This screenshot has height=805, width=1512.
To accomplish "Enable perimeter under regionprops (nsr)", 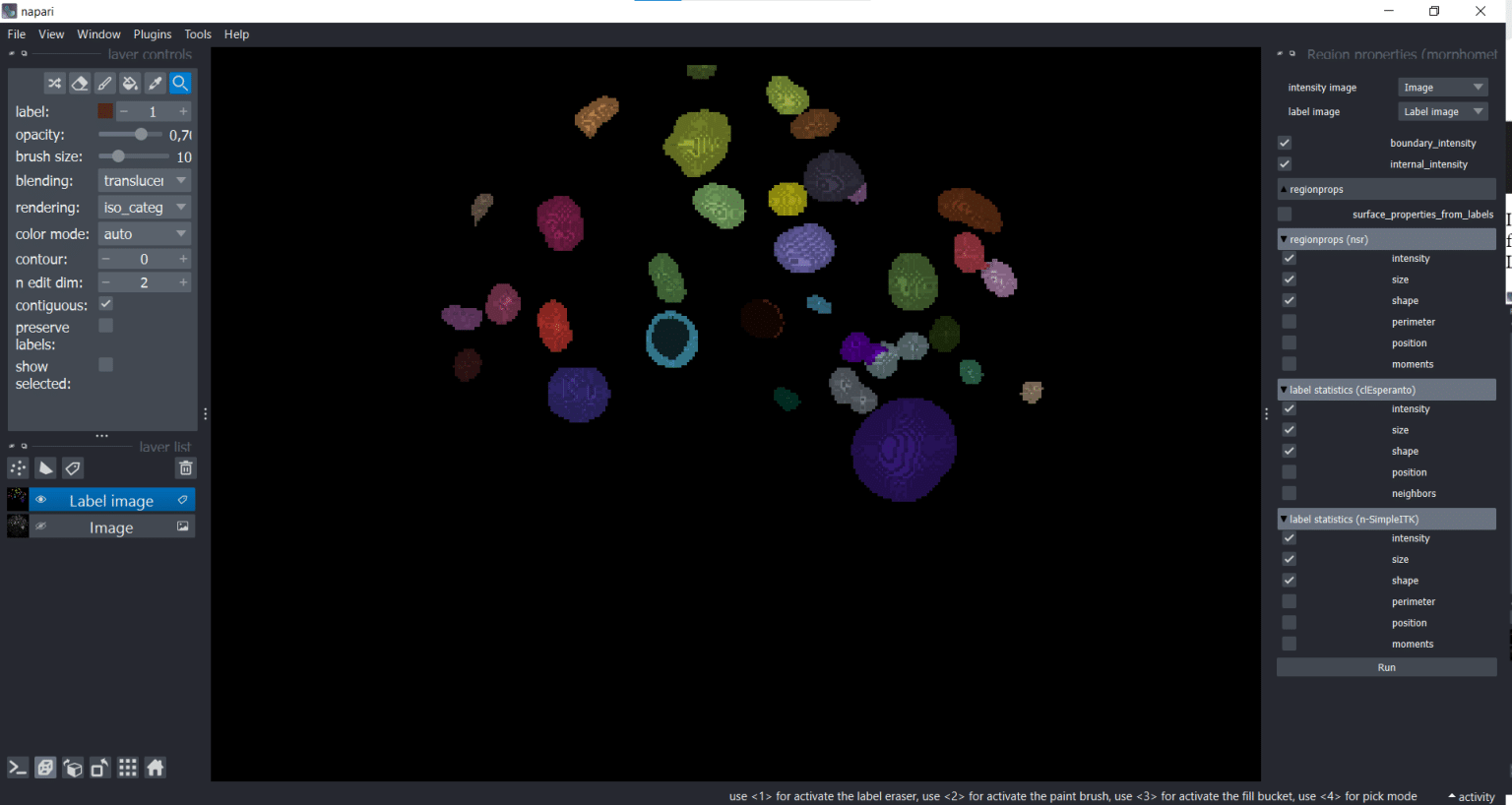I will (x=1289, y=322).
